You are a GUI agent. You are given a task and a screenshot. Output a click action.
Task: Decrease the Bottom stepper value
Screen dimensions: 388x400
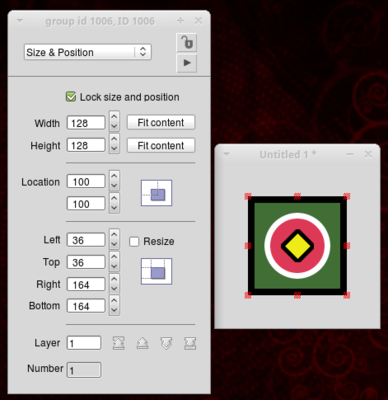click(114, 310)
